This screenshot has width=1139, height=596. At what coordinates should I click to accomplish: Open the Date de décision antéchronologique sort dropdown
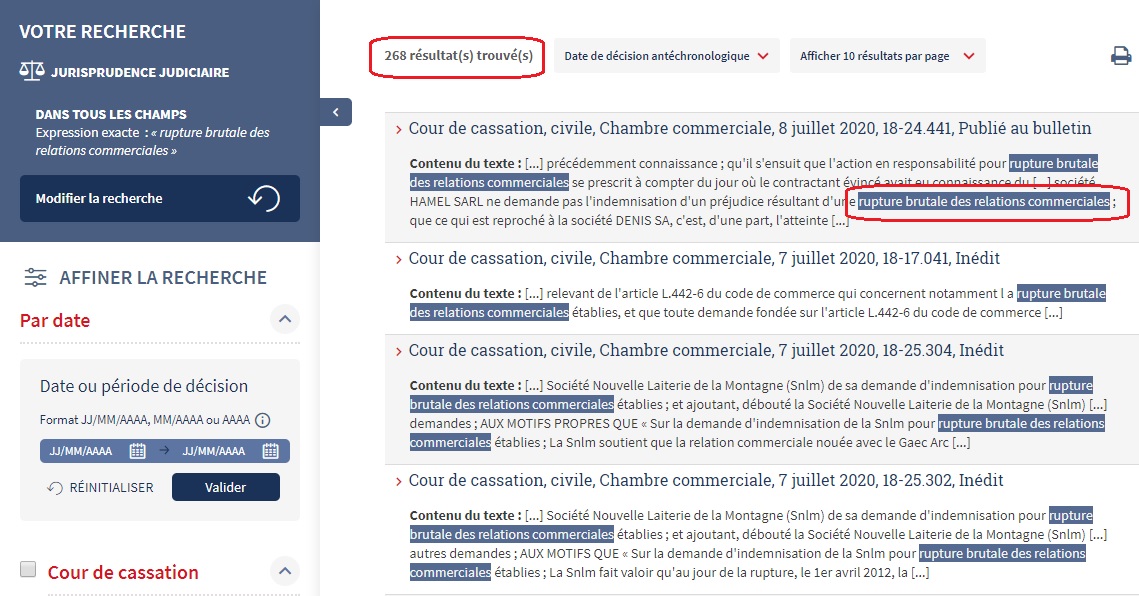click(x=666, y=56)
